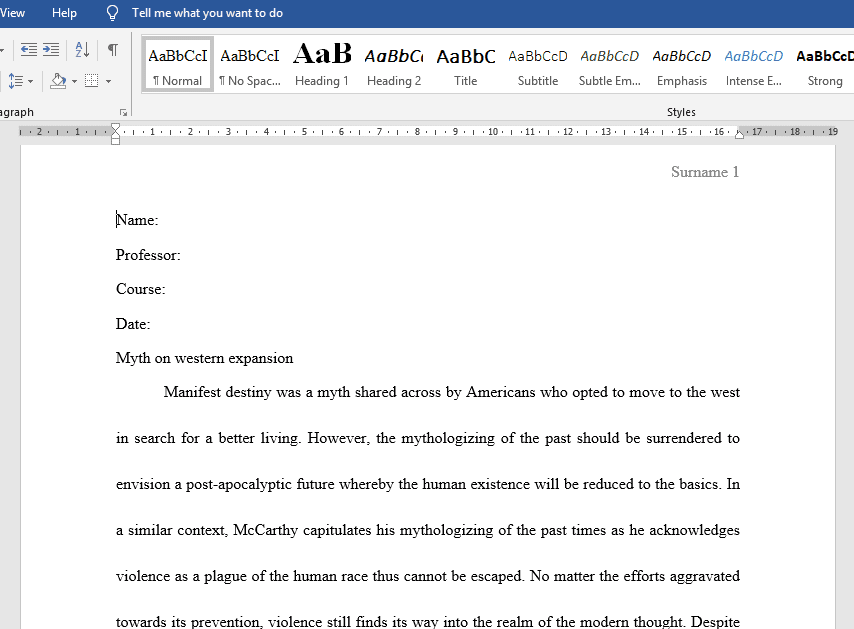Type in Tell me what you want to do
854x629 pixels.
pyautogui.click(x=207, y=13)
